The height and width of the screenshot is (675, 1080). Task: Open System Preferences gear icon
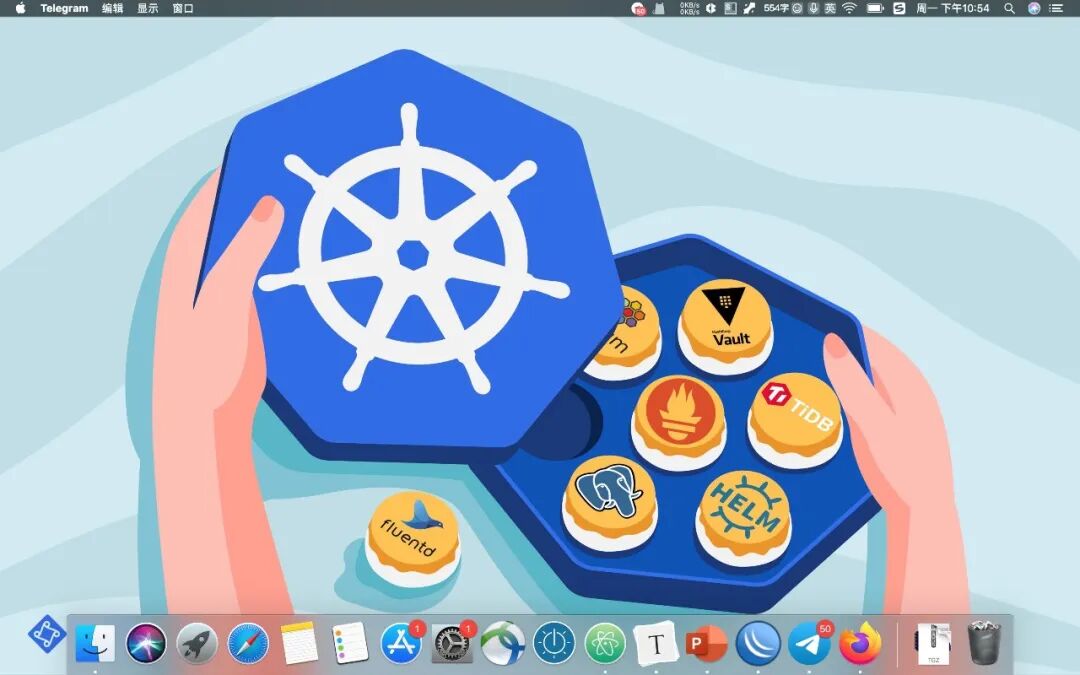(x=452, y=643)
